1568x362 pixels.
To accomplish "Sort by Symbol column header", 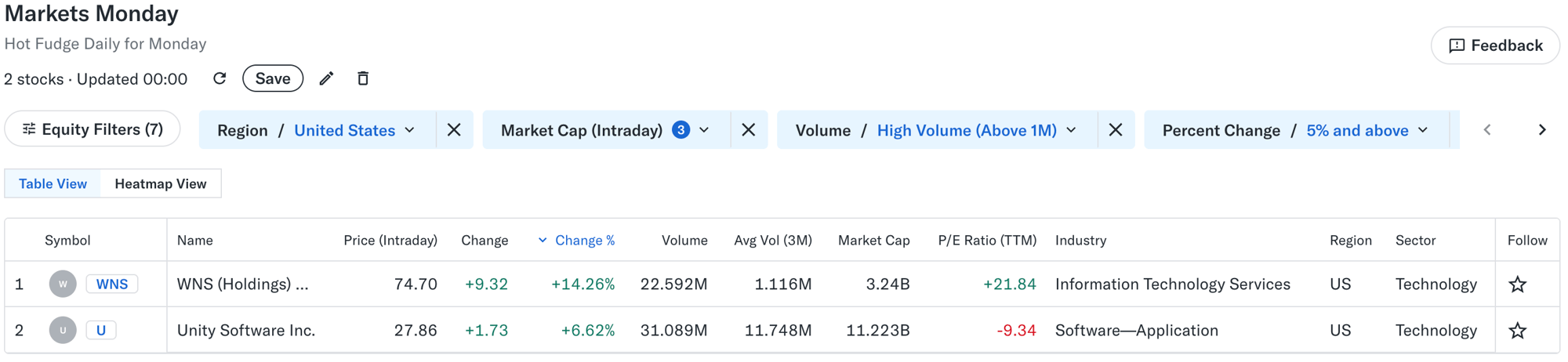I will click(x=67, y=241).
